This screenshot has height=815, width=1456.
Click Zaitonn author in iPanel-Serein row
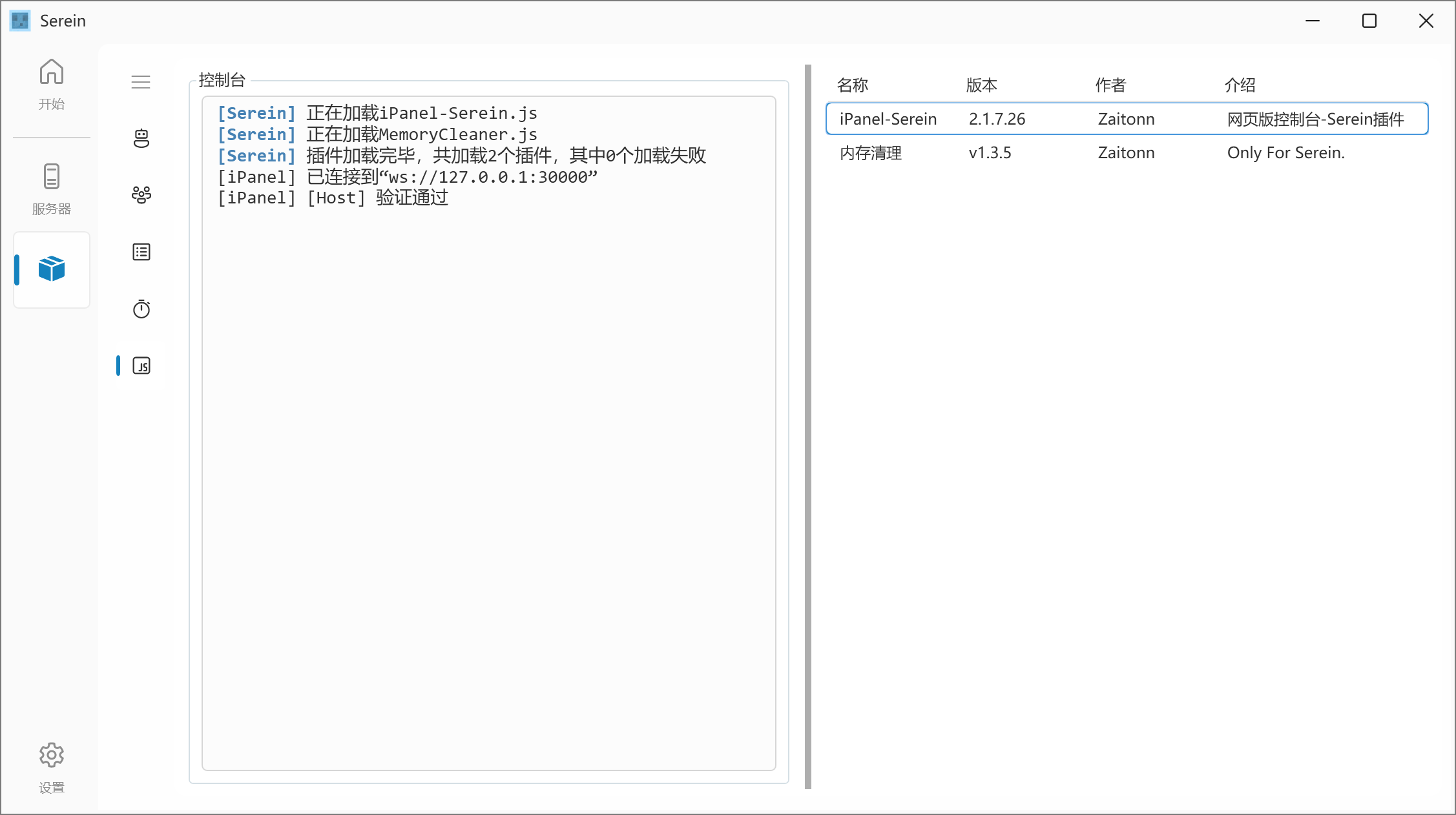1126,119
